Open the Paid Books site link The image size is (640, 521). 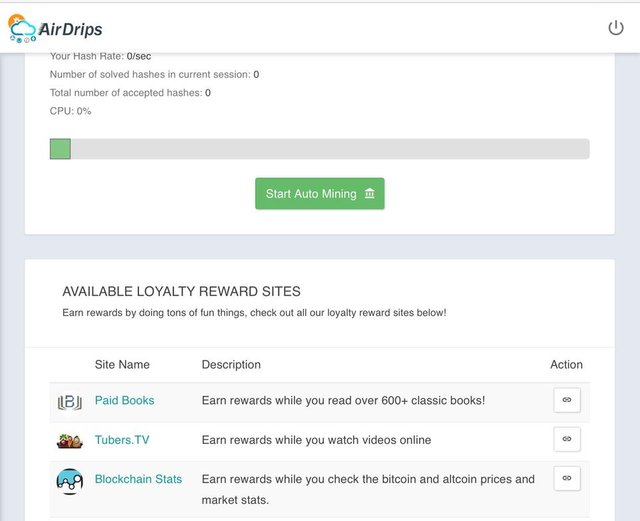(x=124, y=400)
